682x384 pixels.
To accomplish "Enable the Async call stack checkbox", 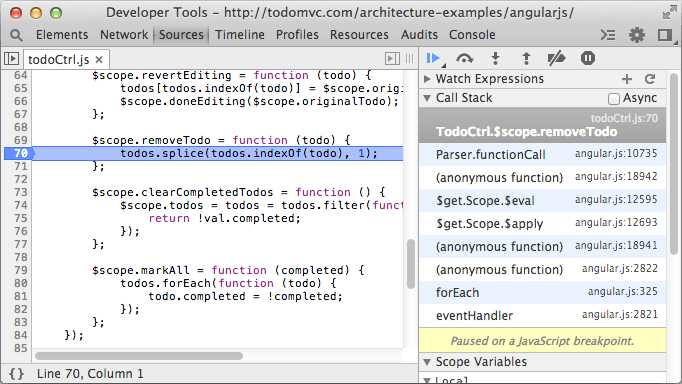I will click(614, 99).
